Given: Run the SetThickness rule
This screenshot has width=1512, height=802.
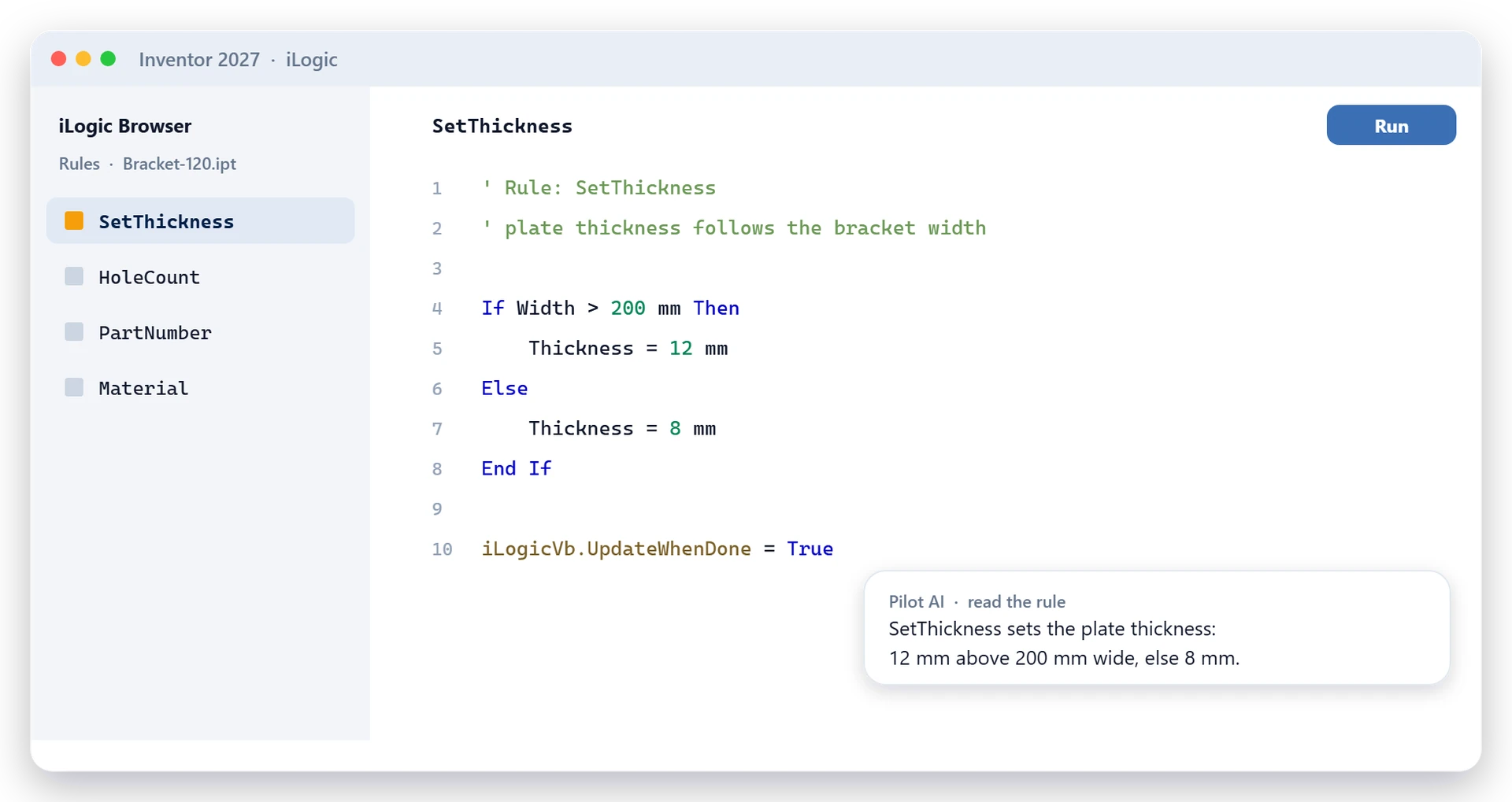Looking at the screenshot, I should click(1391, 125).
